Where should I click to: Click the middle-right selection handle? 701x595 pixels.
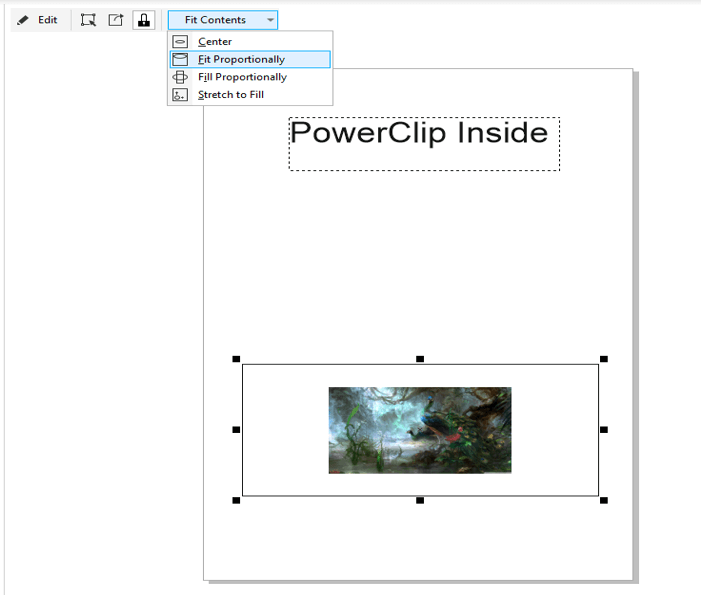(x=604, y=430)
